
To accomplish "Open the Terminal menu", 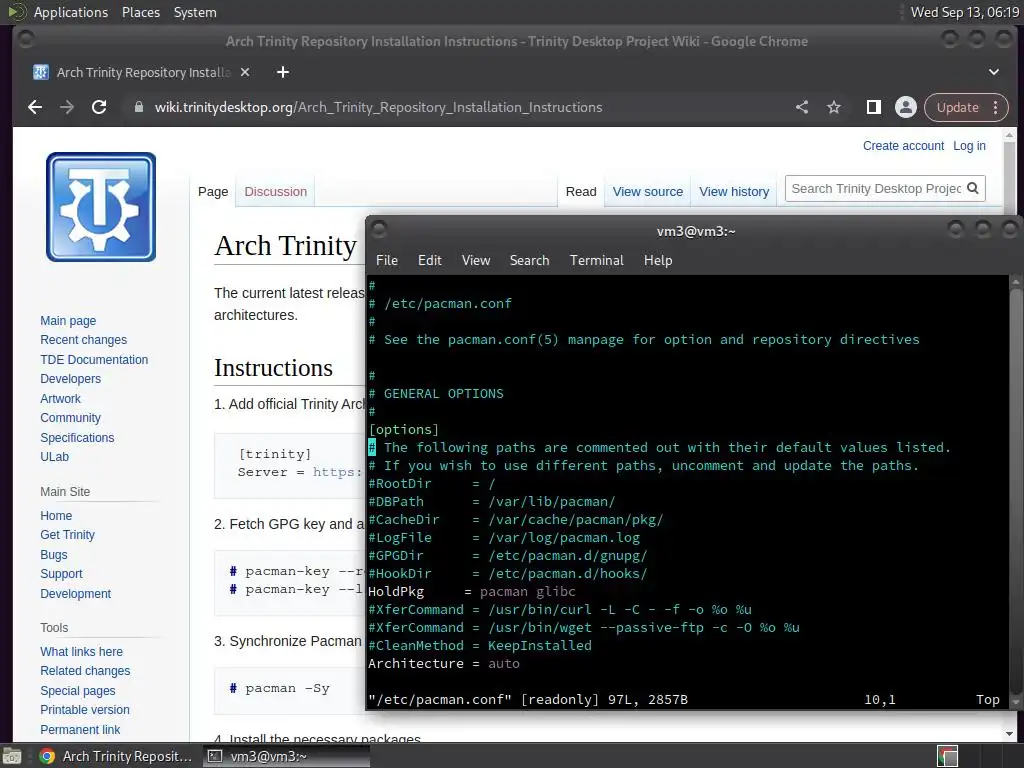I will [596, 260].
